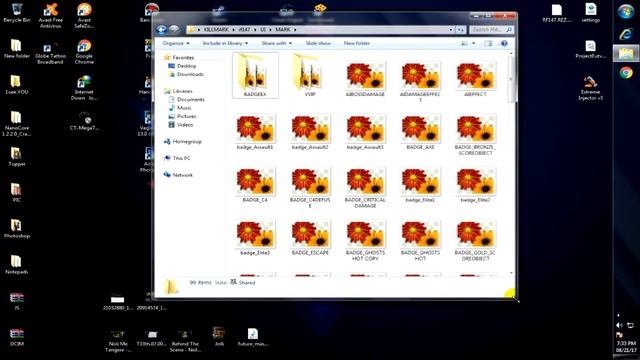Open Extreme Injector v3 desktop icon
This screenshot has width=640, height=360.
(590, 88)
